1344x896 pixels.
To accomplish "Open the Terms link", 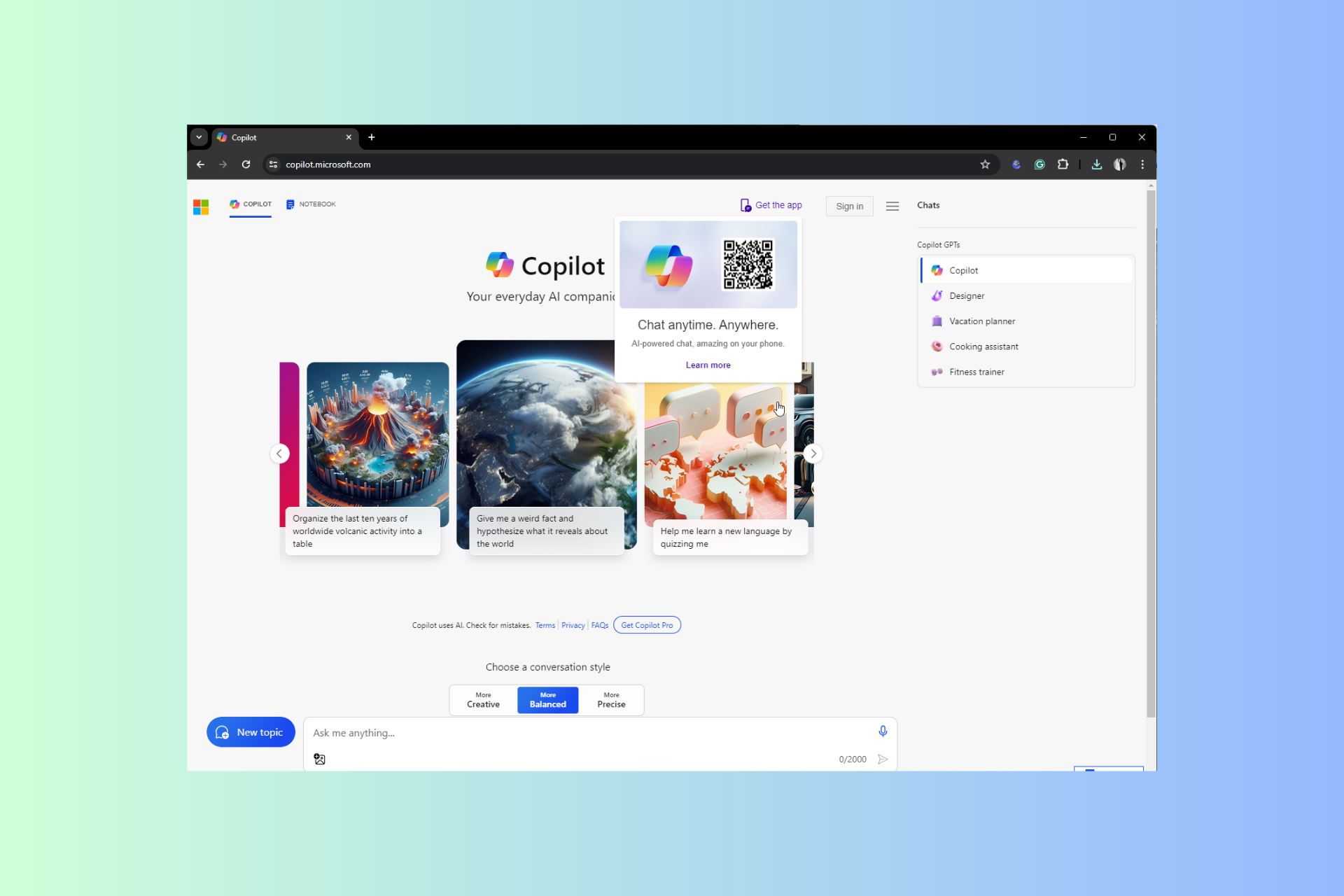I will click(545, 626).
